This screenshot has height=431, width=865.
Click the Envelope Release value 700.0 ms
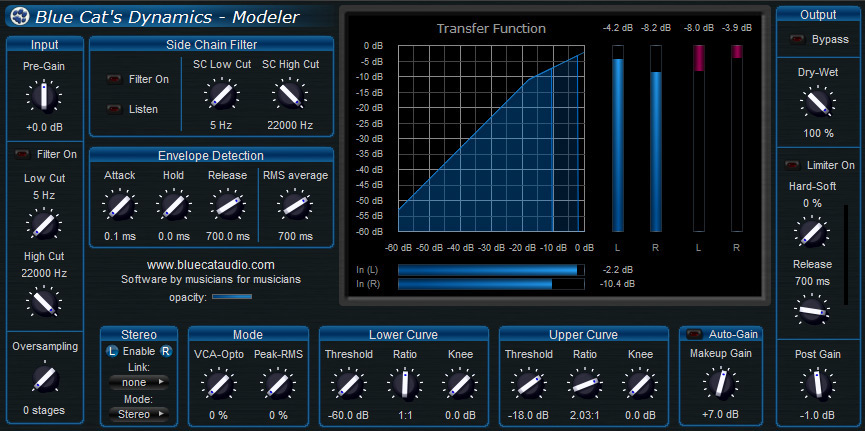pos(228,236)
